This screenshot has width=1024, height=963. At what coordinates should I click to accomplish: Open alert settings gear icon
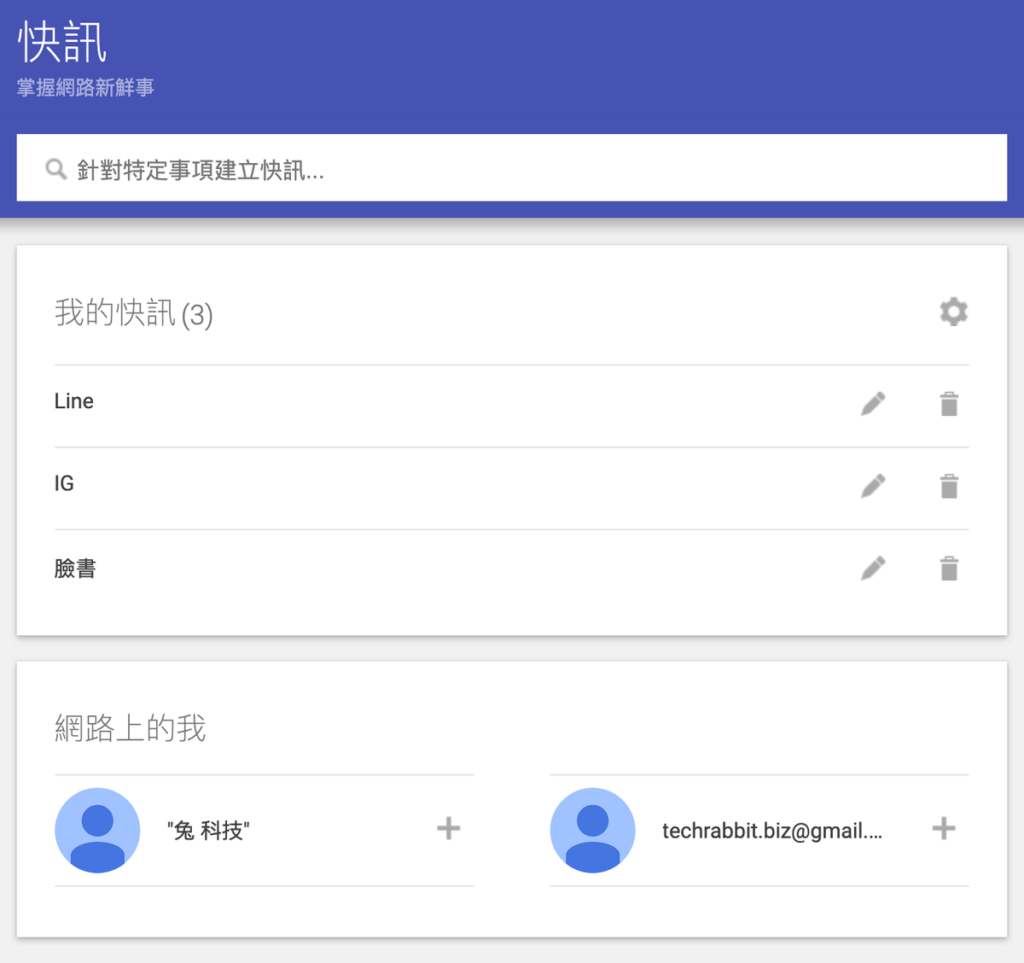coord(953,312)
